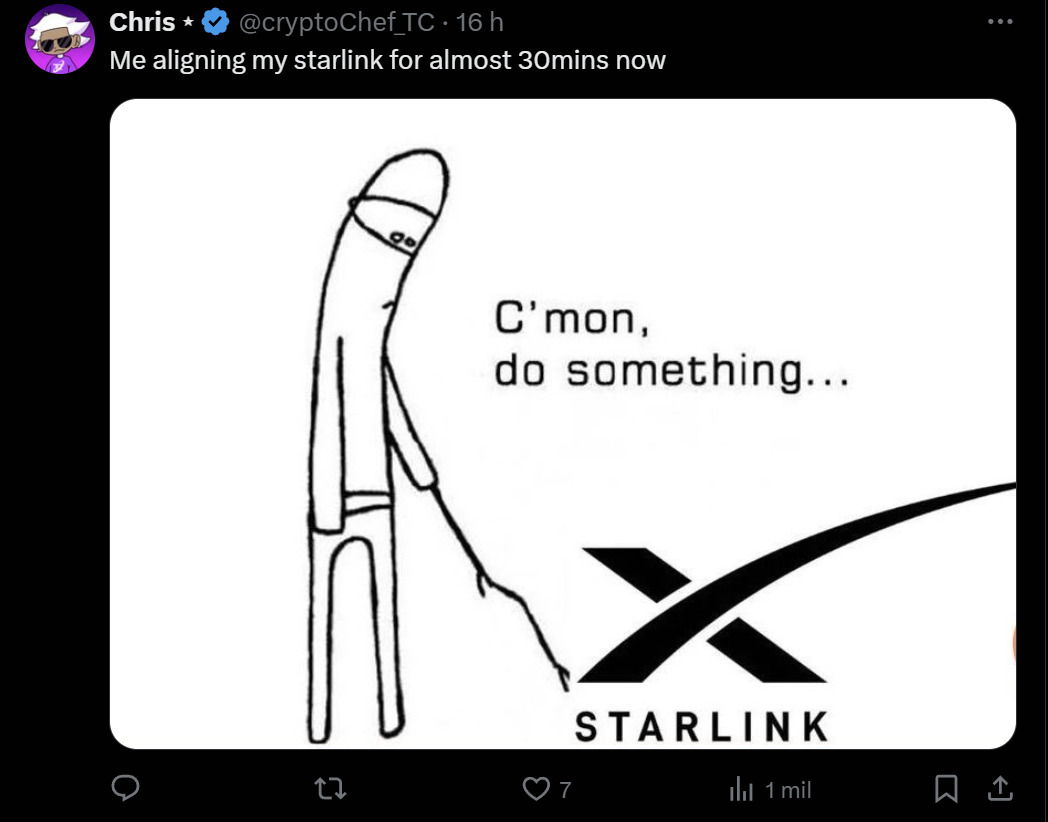Click the display name Chris
This screenshot has width=1048, height=822.
tap(142, 23)
